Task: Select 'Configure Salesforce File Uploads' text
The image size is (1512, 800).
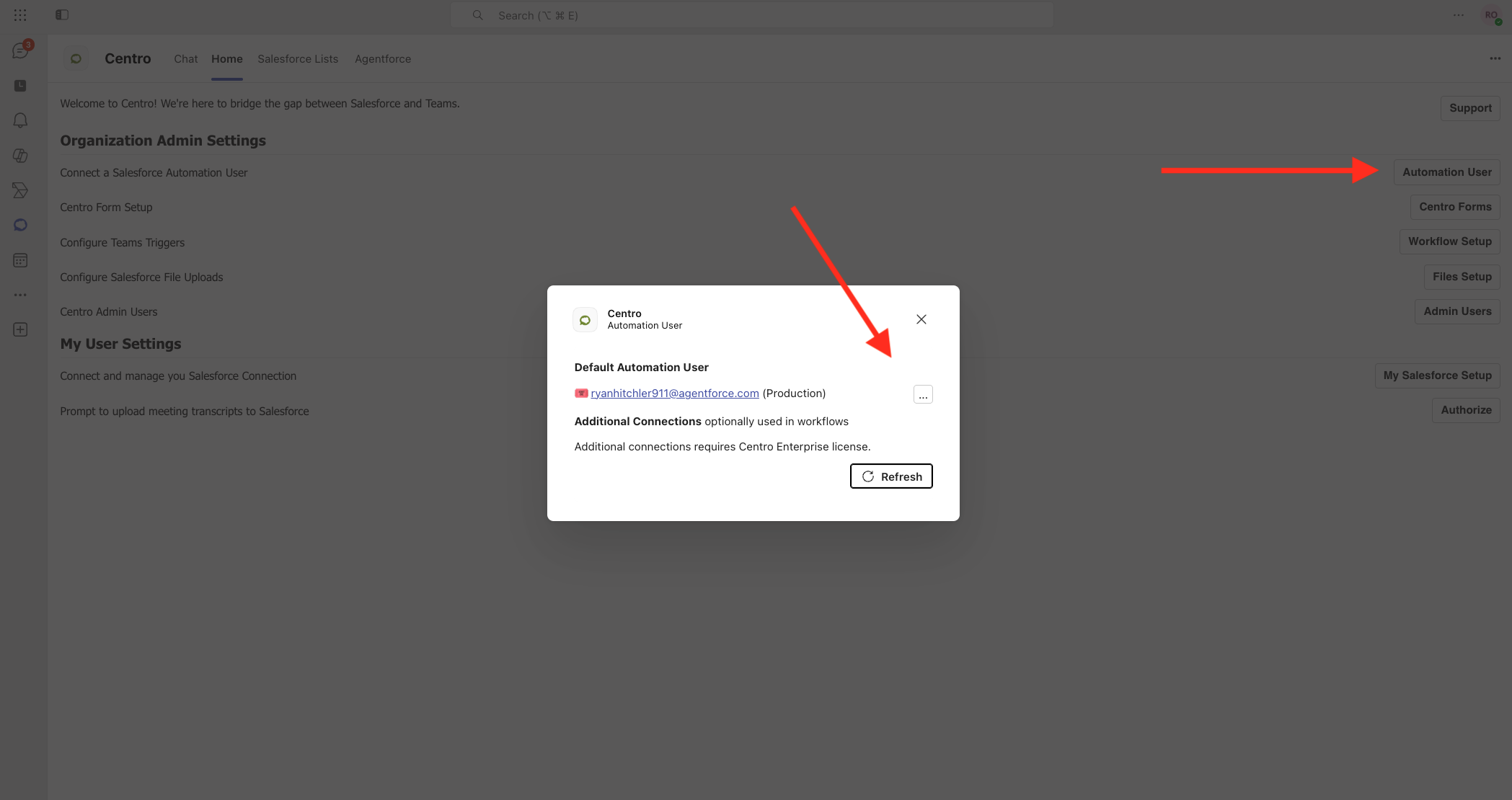Action: coord(141,277)
